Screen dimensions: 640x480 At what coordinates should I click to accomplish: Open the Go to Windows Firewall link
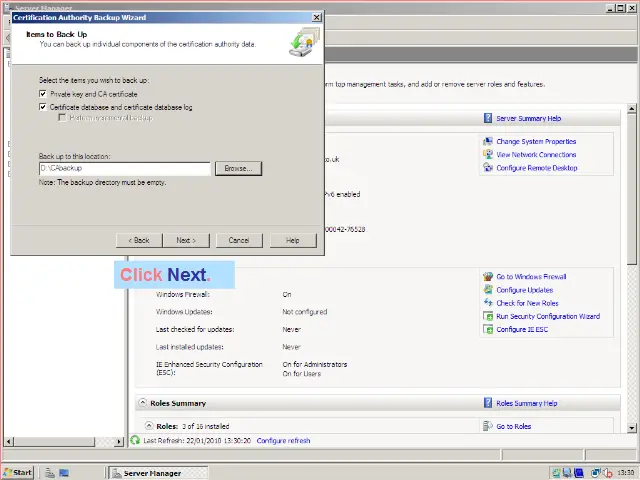(x=531, y=276)
